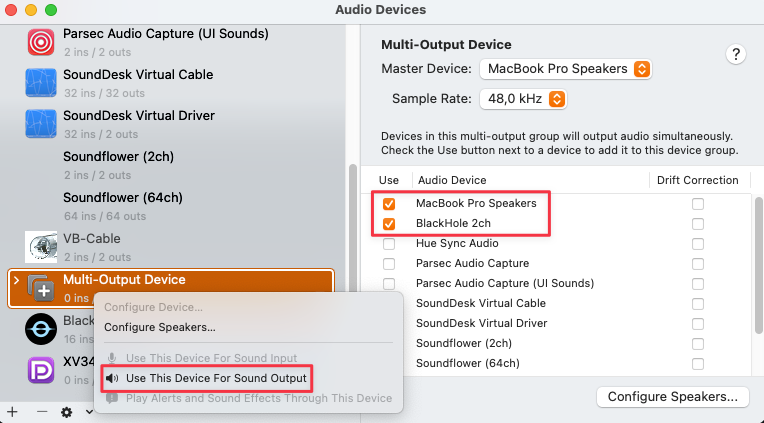Image resolution: width=764 pixels, height=423 pixels.
Task: Expand the Multi-Output Device disclosure arrow
Action: point(15,281)
